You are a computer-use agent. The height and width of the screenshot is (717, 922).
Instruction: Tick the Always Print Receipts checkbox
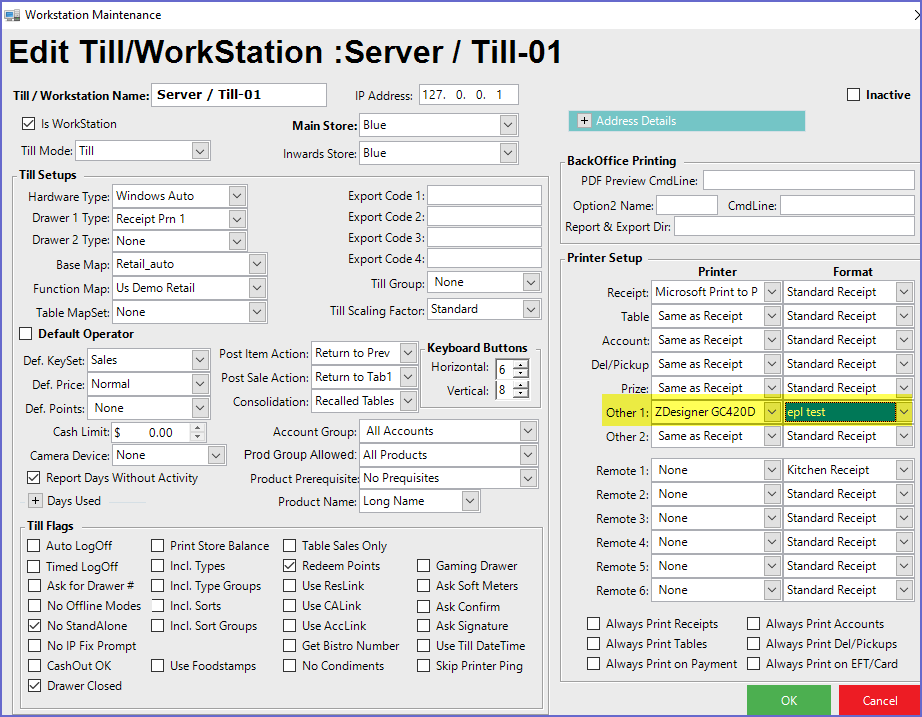point(594,624)
